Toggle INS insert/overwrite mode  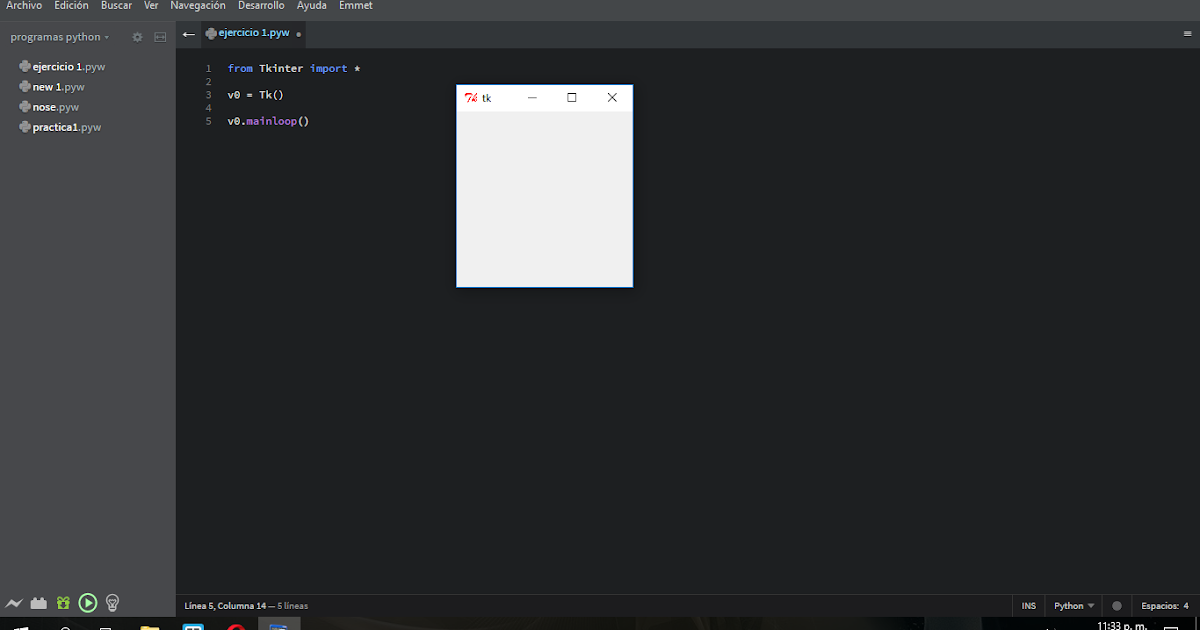click(1029, 606)
